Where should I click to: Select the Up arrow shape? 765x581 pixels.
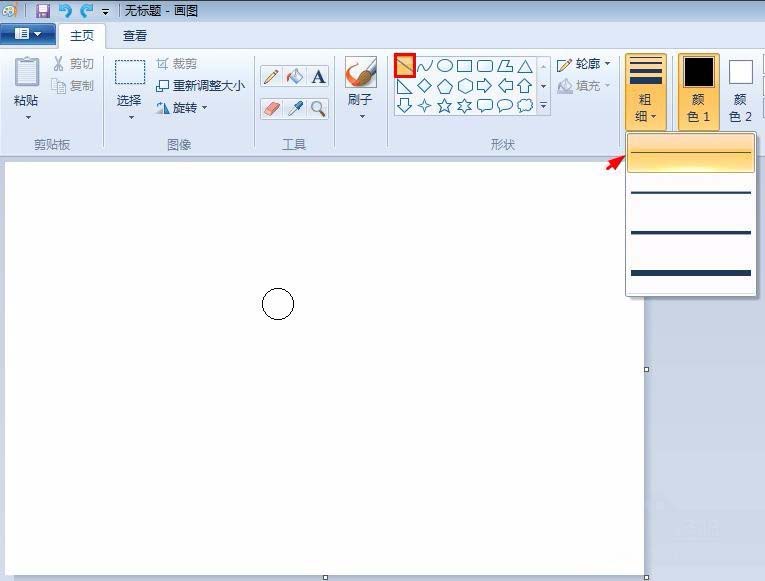pyautogui.click(x=524, y=86)
